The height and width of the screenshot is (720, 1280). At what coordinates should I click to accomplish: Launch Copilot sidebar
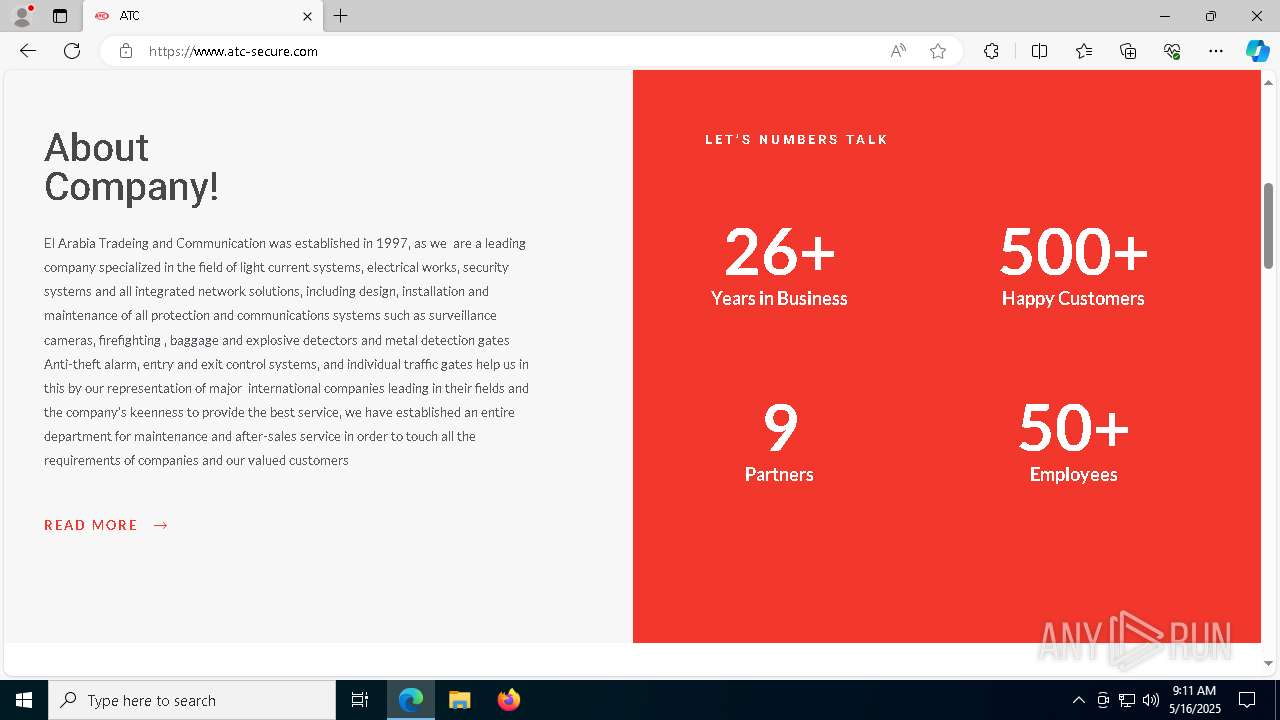pos(1258,51)
